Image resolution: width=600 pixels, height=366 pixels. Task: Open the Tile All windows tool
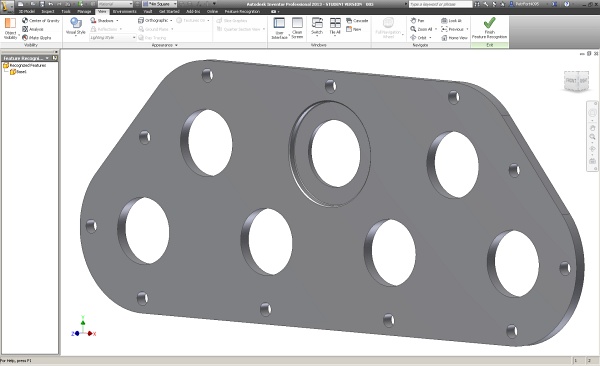pos(335,26)
